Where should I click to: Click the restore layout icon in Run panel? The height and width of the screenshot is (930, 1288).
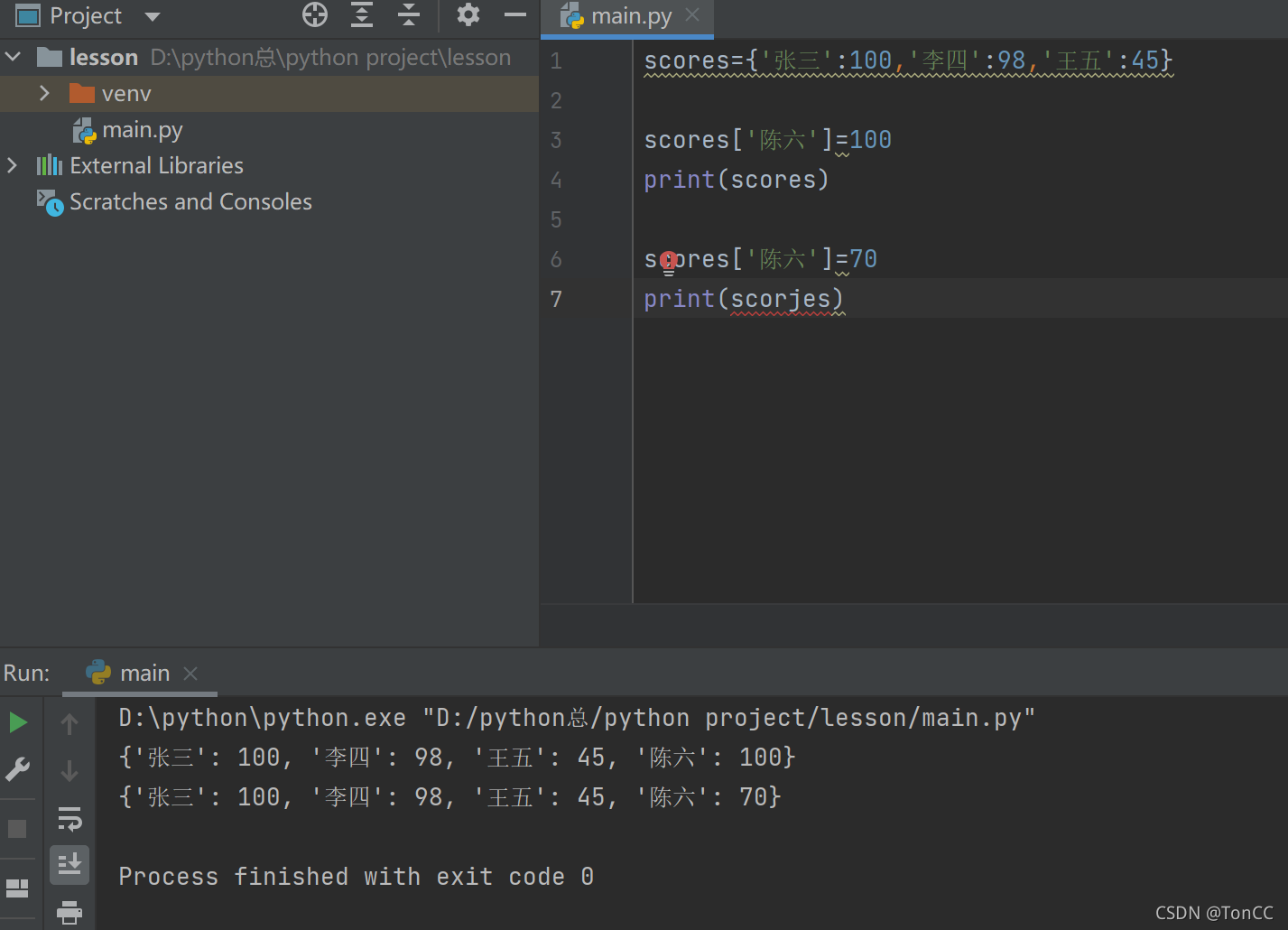coord(17,888)
